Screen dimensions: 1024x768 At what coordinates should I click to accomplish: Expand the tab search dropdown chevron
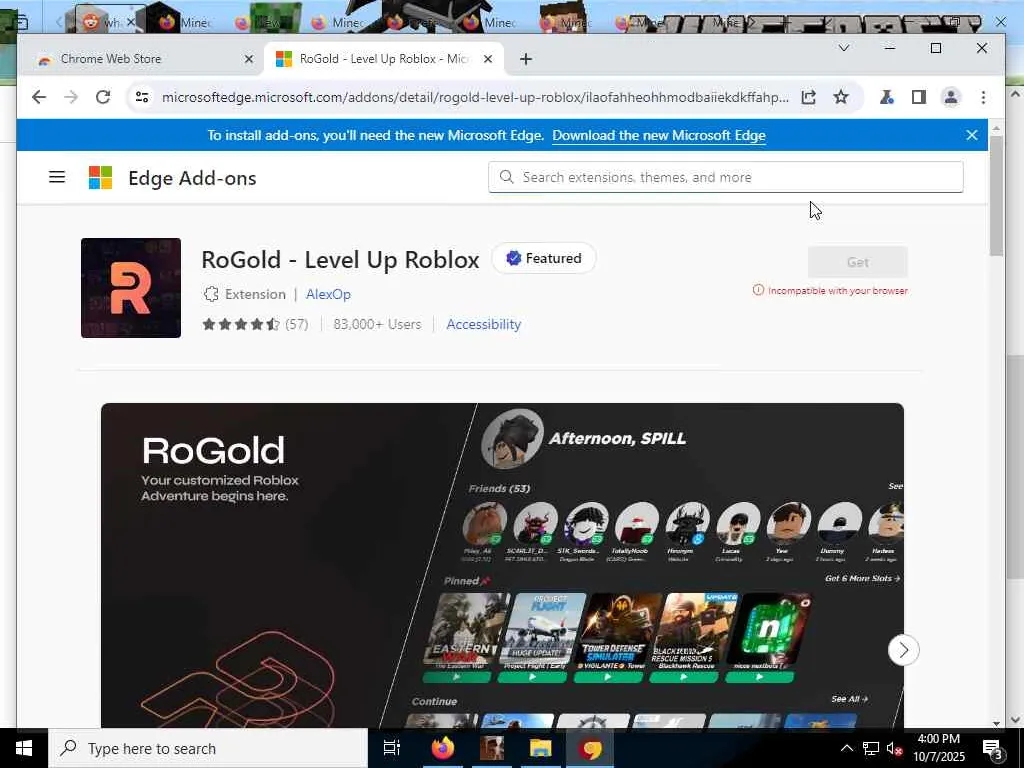844,48
